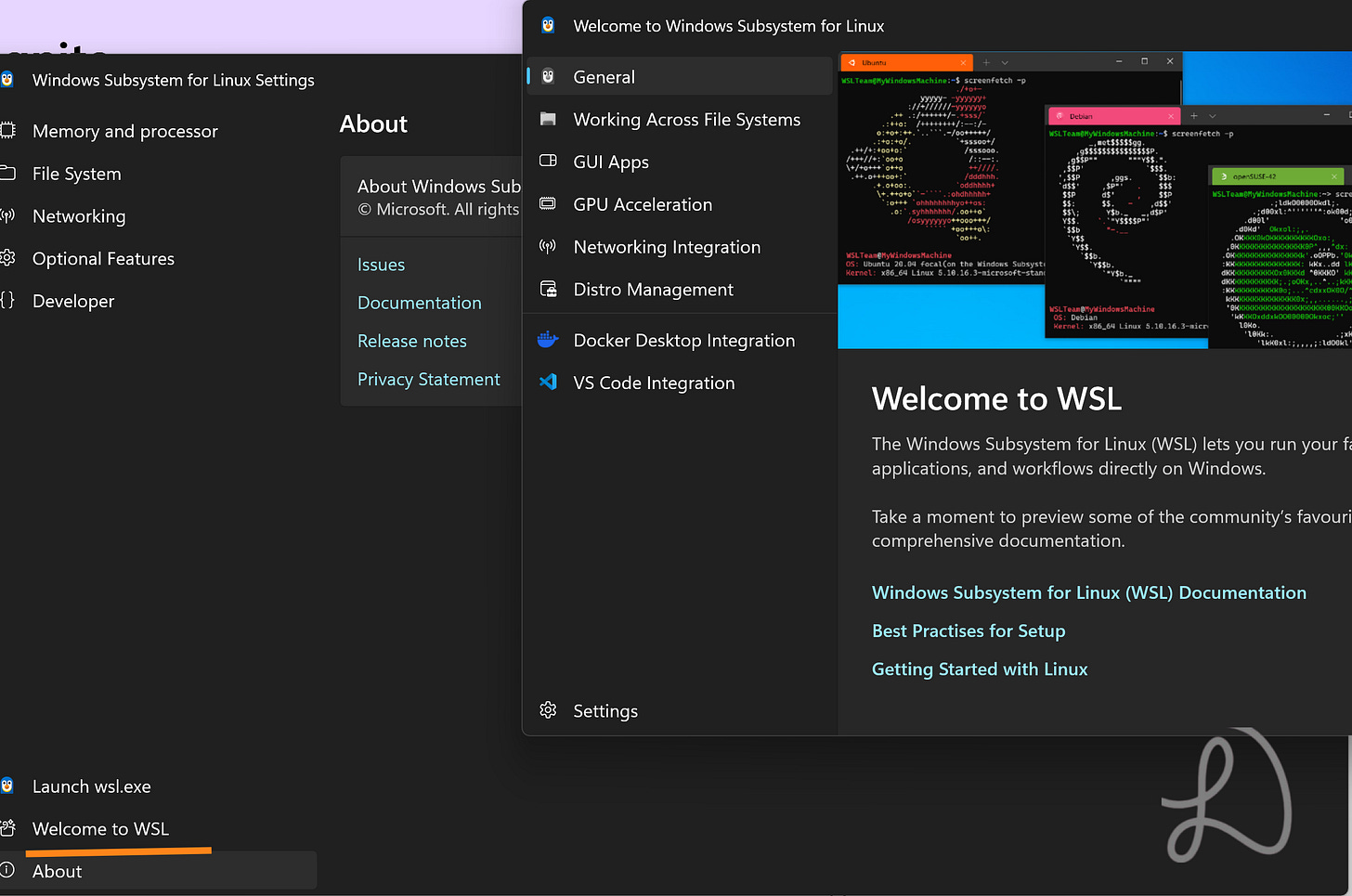Screen dimensions: 1352x896
Task: Follow the Best Practises for Setup link
Action: tap(968, 630)
